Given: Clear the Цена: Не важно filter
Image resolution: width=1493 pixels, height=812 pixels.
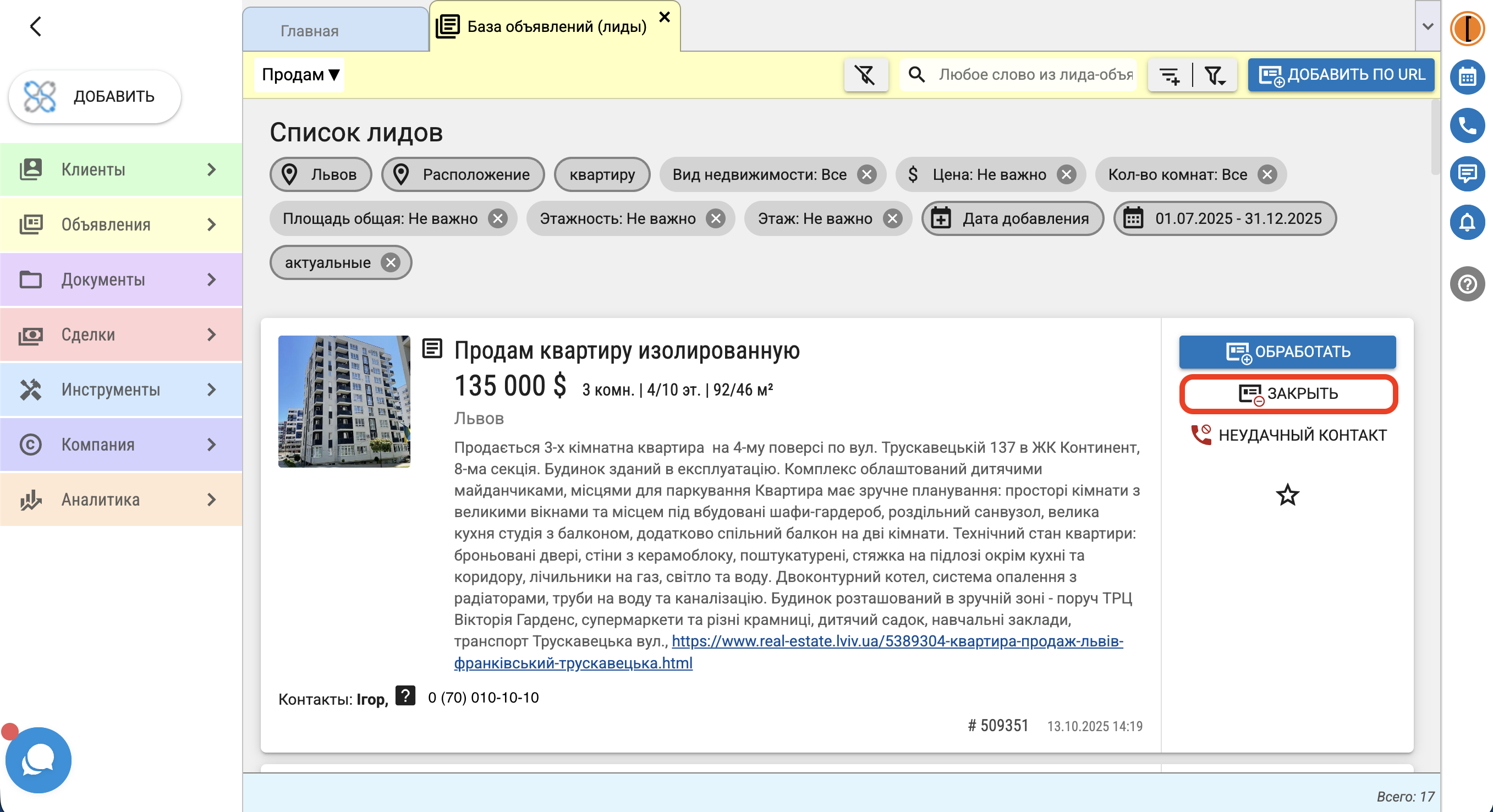Looking at the screenshot, I should tap(1067, 174).
